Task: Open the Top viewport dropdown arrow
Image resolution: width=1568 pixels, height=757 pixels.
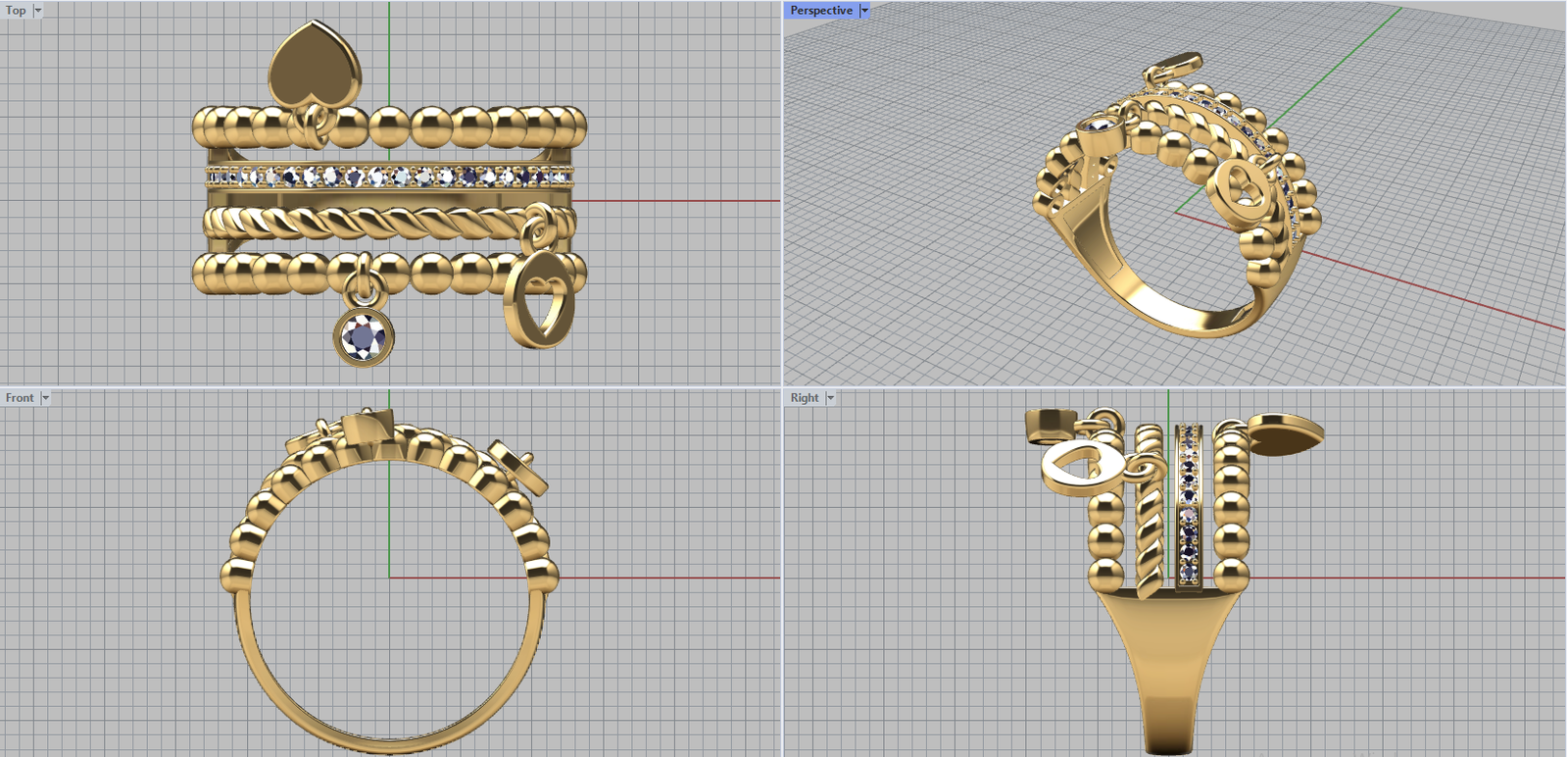Action: [x=38, y=11]
